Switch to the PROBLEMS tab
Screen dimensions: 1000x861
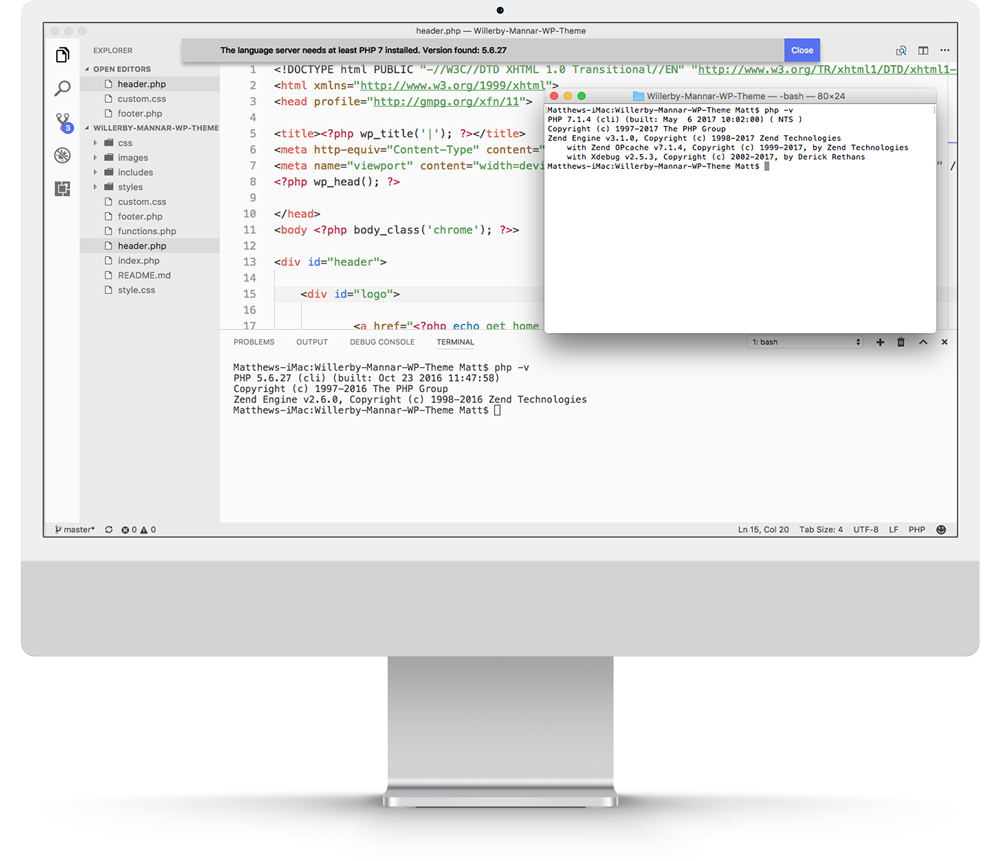click(254, 341)
